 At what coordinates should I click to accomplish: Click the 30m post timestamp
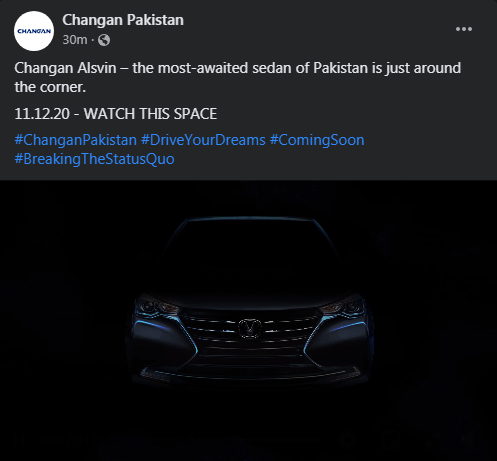coord(75,40)
